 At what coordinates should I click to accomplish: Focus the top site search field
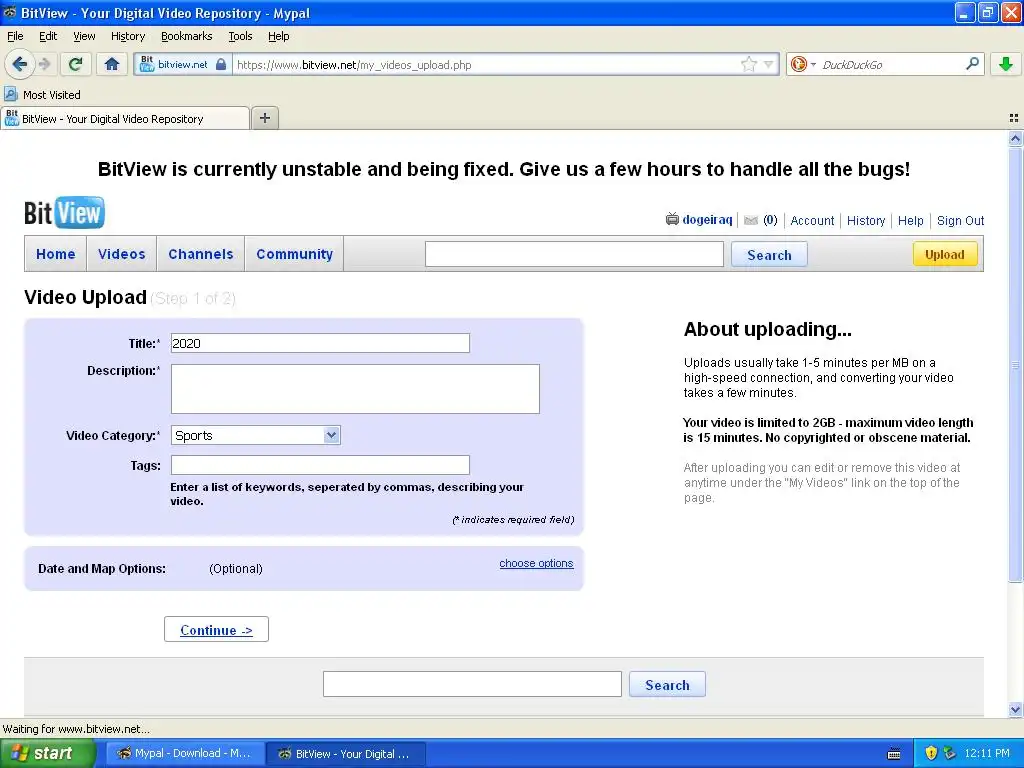574,254
